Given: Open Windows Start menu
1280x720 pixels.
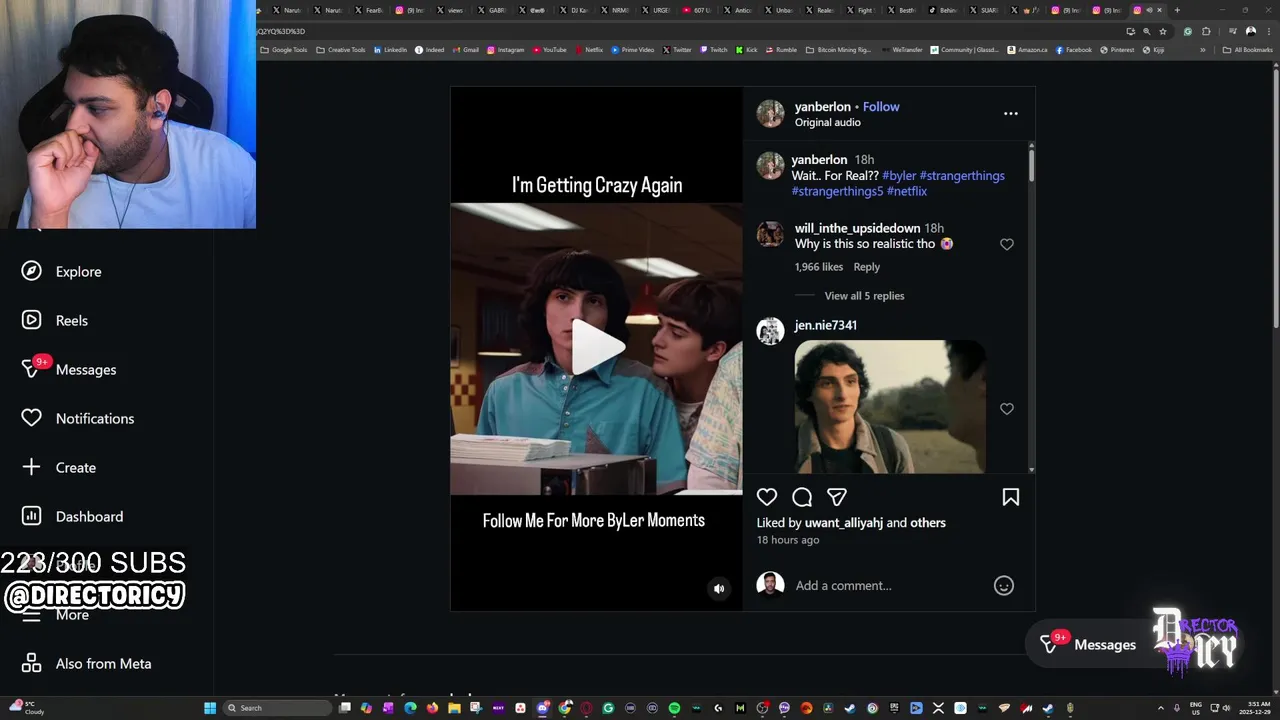Looking at the screenshot, I should pyautogui.click(x=210, y=708).
